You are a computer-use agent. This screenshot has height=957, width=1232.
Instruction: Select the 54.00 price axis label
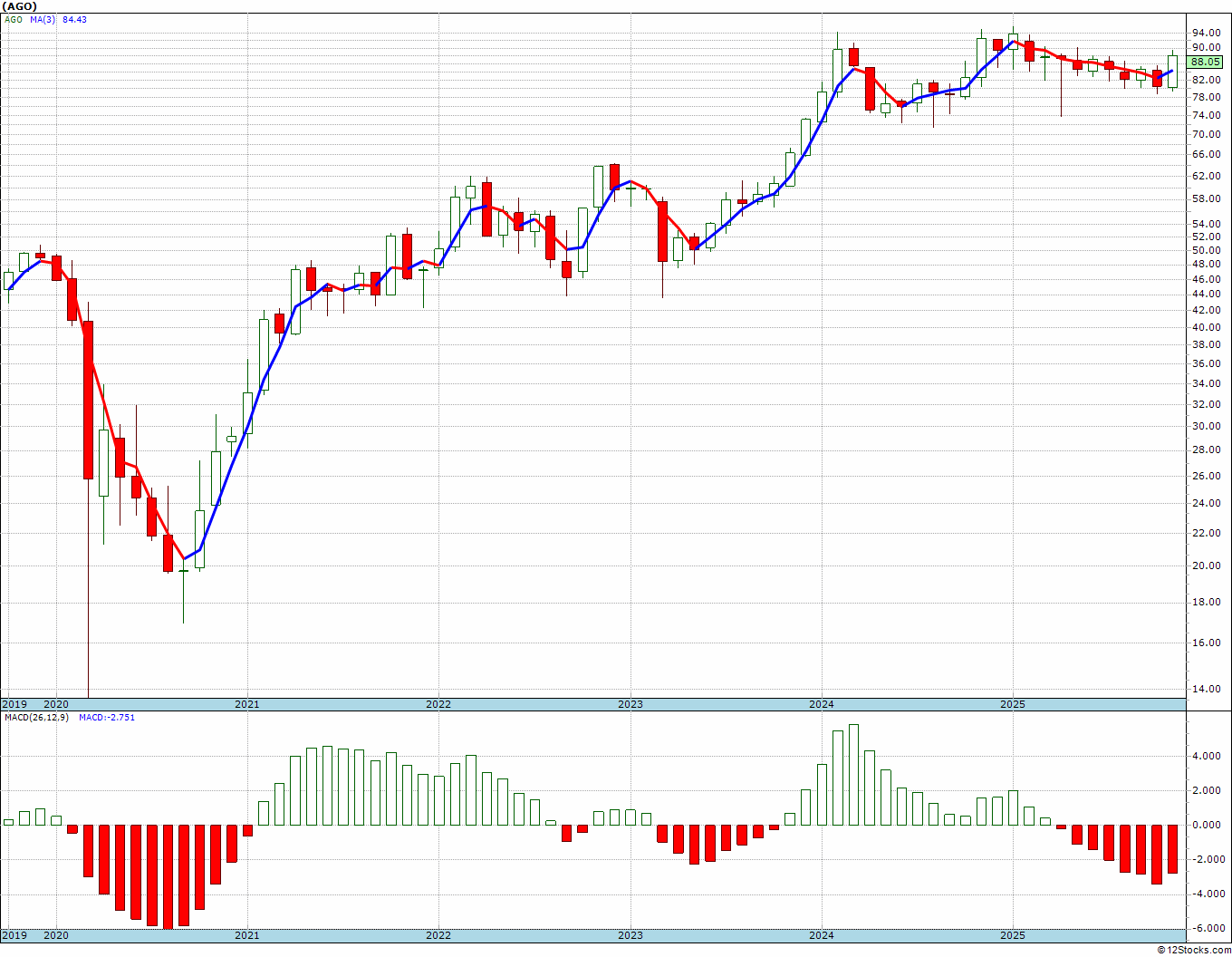1206,224
